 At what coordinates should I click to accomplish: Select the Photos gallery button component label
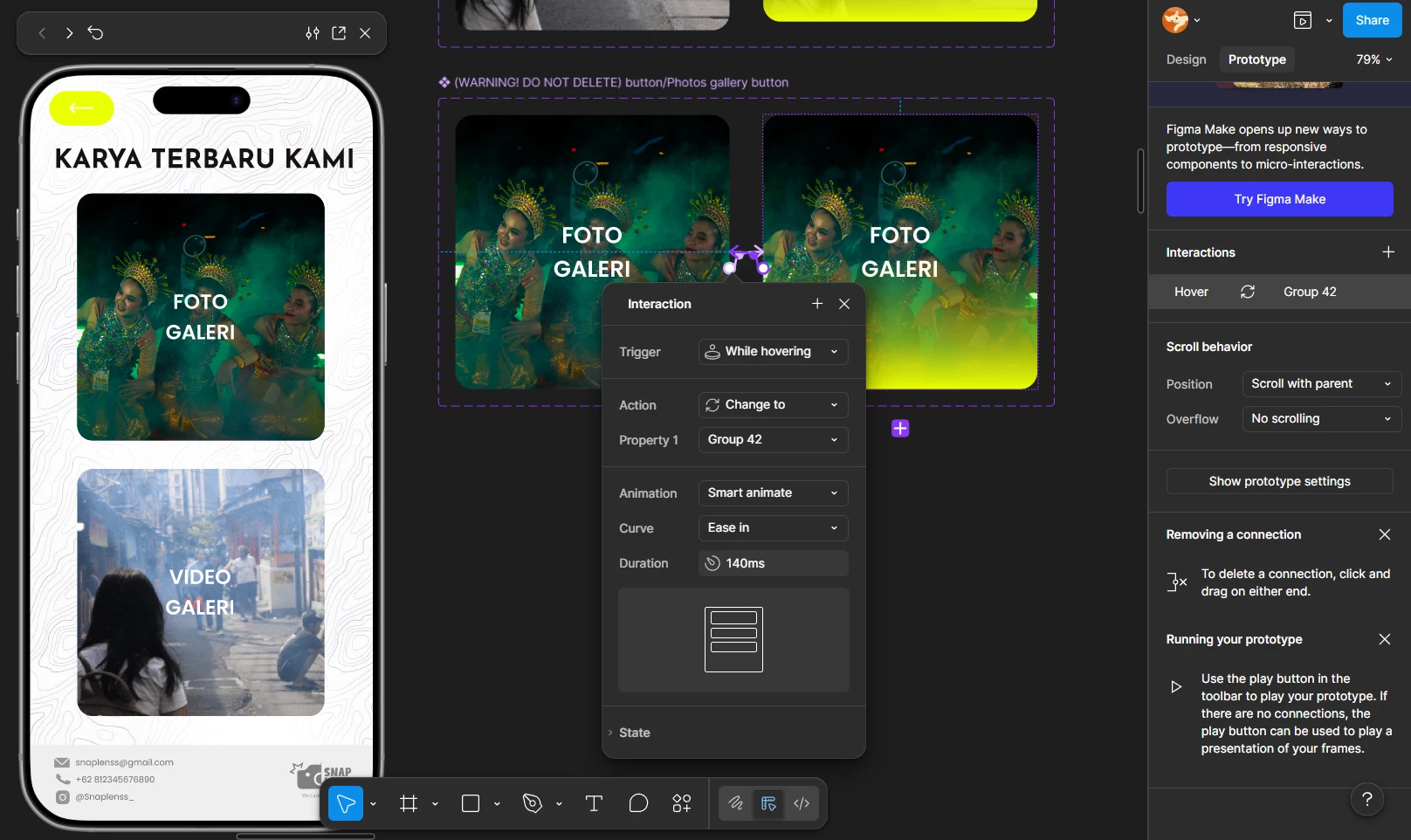coord(621,82)
